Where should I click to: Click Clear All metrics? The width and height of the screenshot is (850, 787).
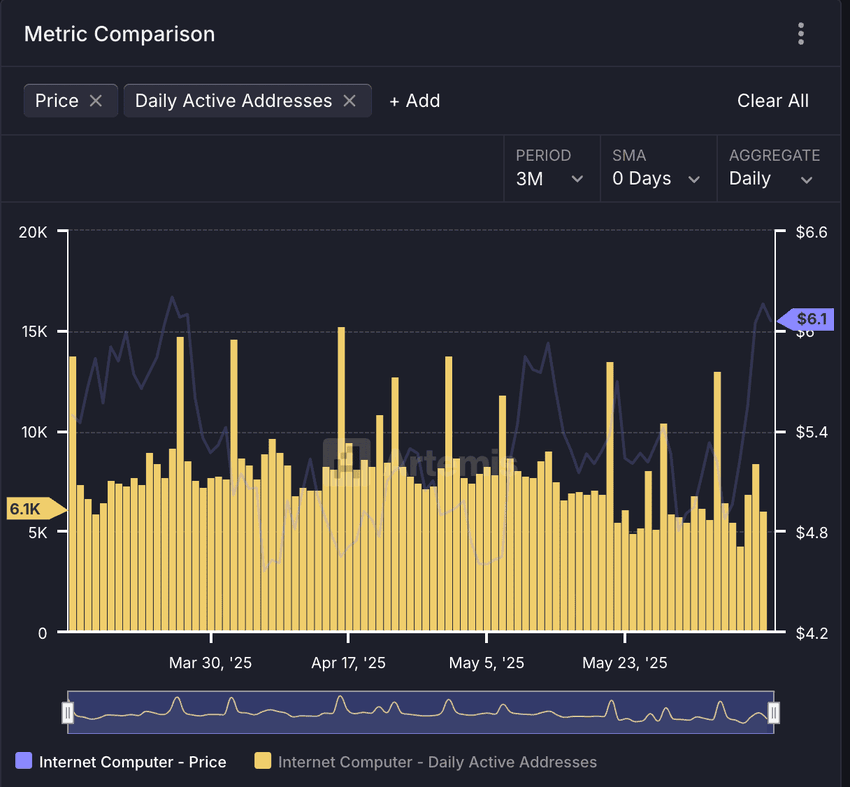coord(772,101)
